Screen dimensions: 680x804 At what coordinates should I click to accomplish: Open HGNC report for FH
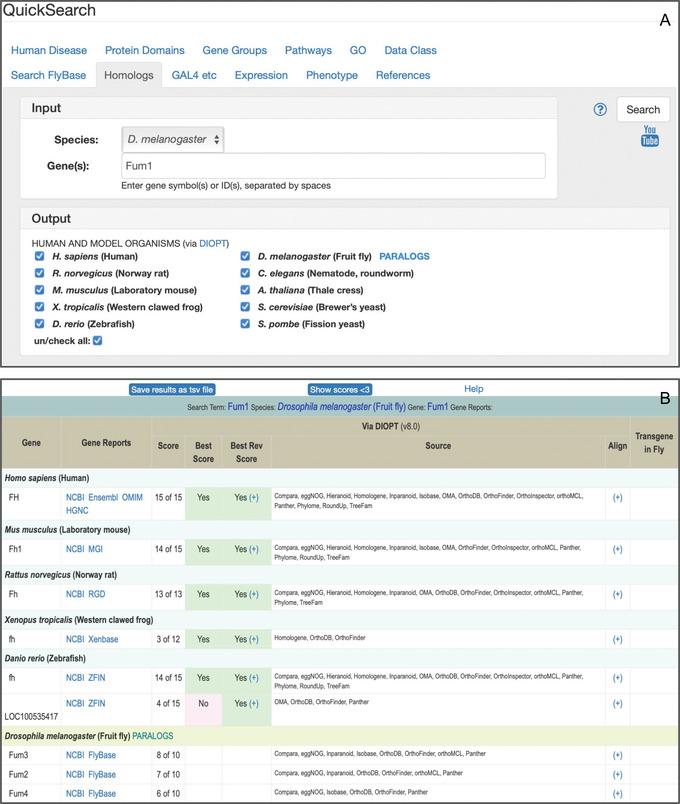click(x=77, y=511)
